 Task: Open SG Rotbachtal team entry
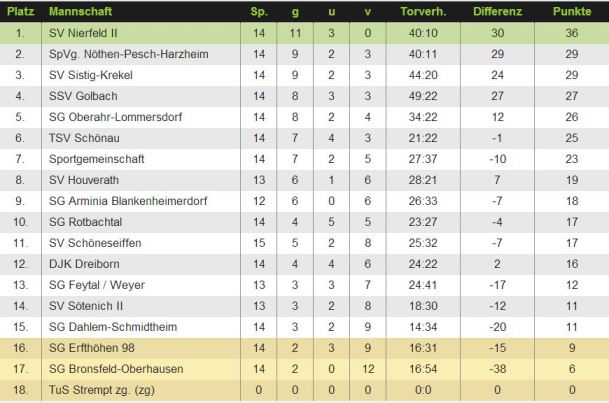(87, 222)
